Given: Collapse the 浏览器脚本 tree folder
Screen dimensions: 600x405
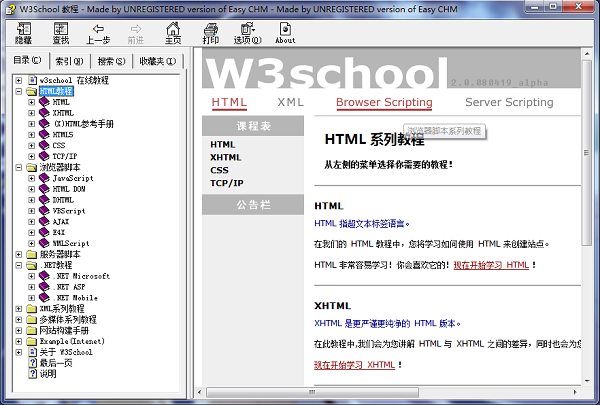Looking at the screenshot, I should click(x=19, y=167).
